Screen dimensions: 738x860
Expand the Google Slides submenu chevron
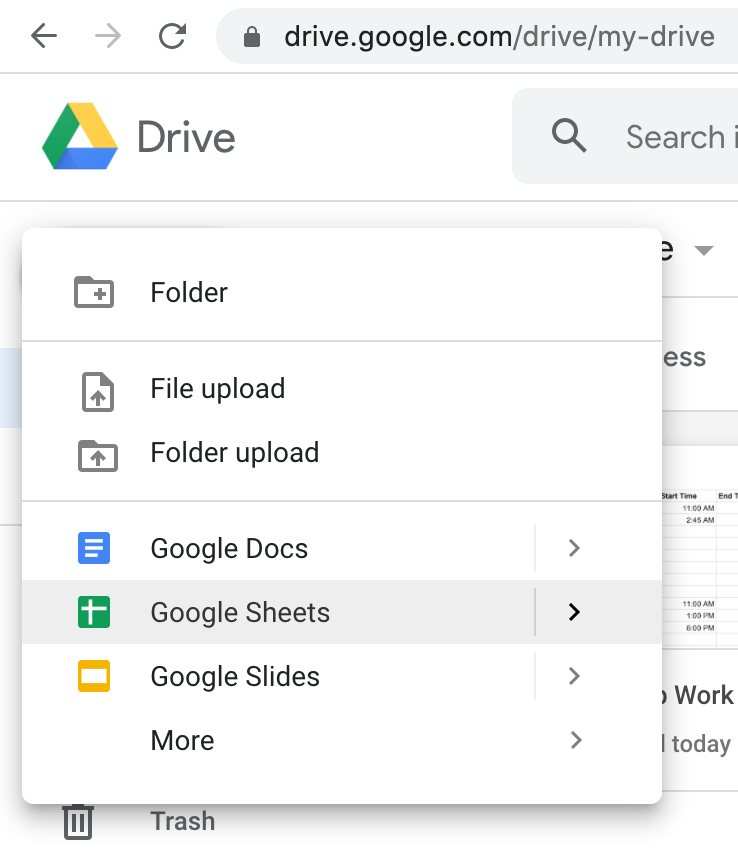coord(574,676)
